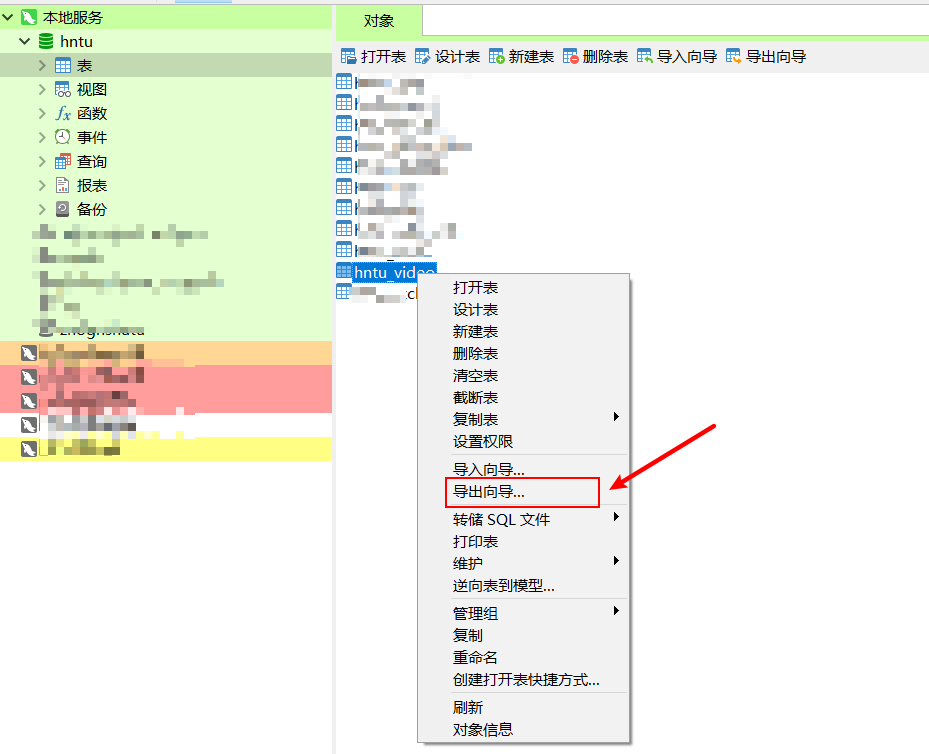Open the 查询 icon in the sidebar

[x=60, y=161]
